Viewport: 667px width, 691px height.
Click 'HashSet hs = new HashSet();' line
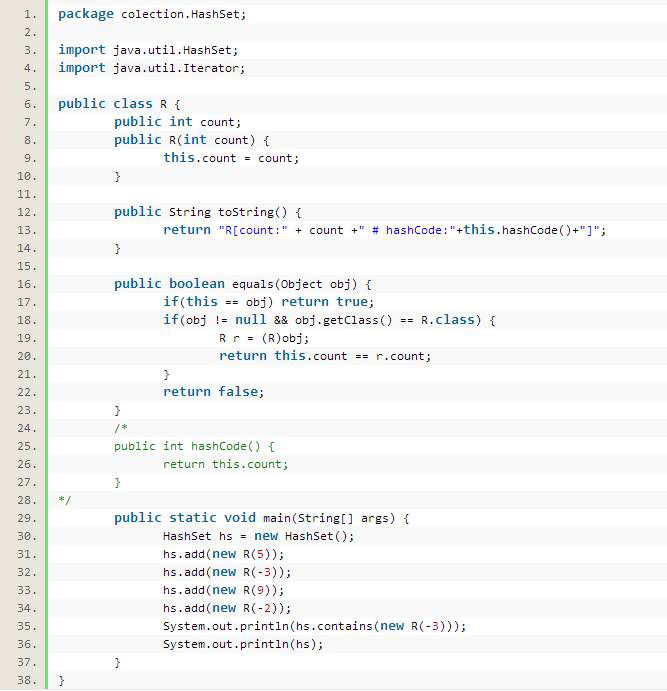(x=259, y=536)
